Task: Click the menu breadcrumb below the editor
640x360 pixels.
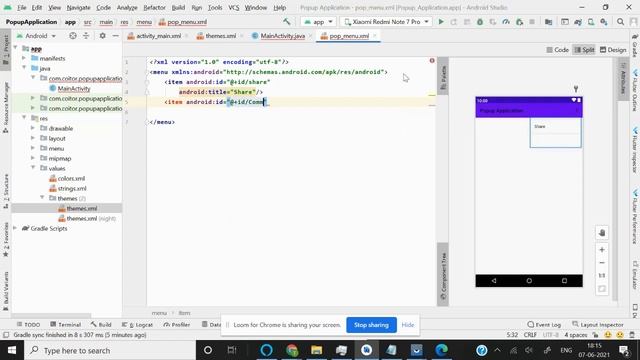Action: 159,313
